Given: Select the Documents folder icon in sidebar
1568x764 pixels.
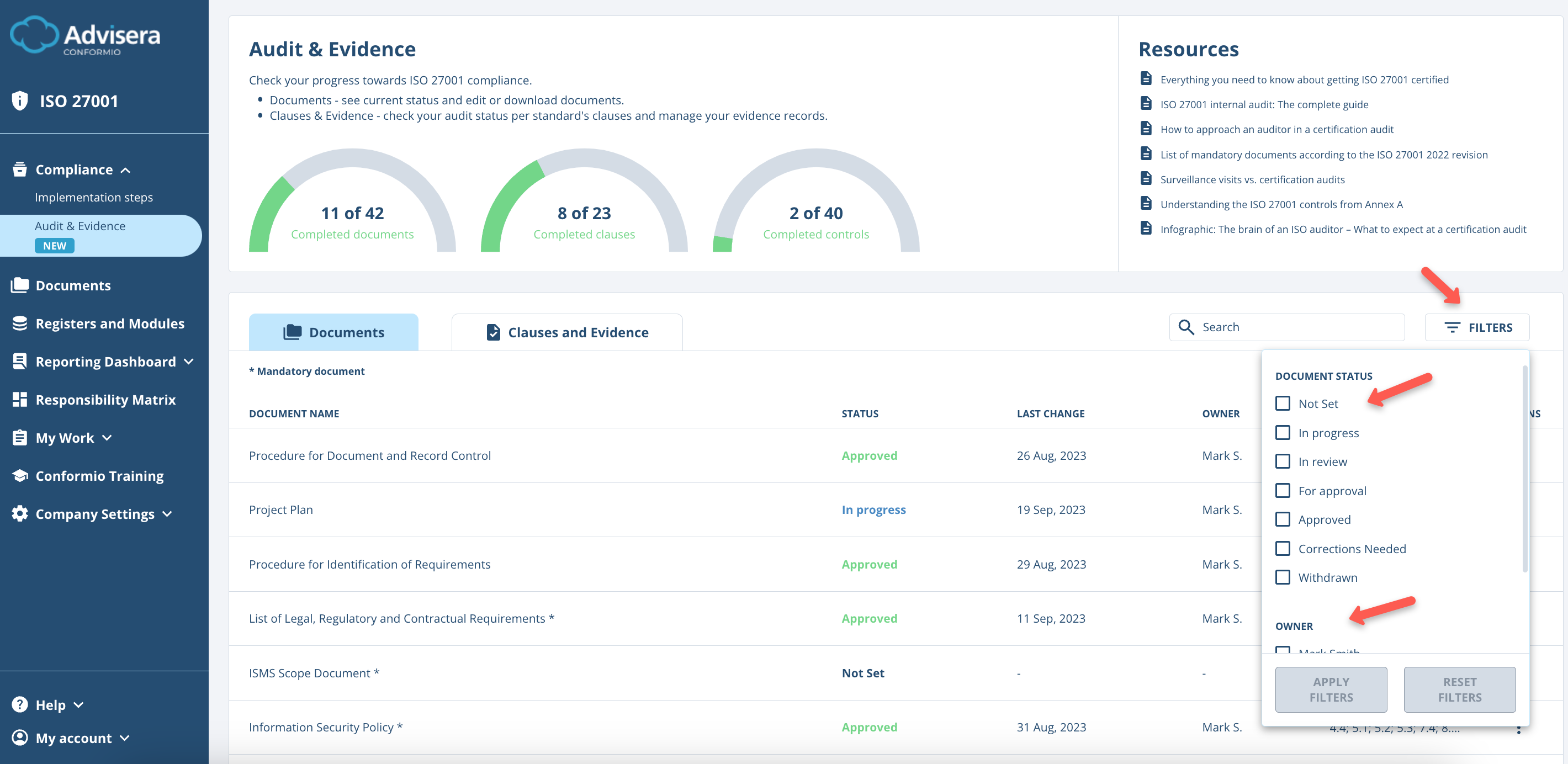Looking at the screenshot, I should (19, 284).
